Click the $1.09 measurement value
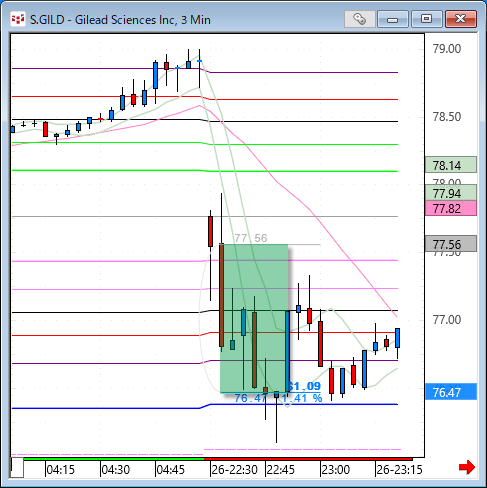The width and height of the screenshot is (487, 488). pyautogui.click(x=304, y=386)
